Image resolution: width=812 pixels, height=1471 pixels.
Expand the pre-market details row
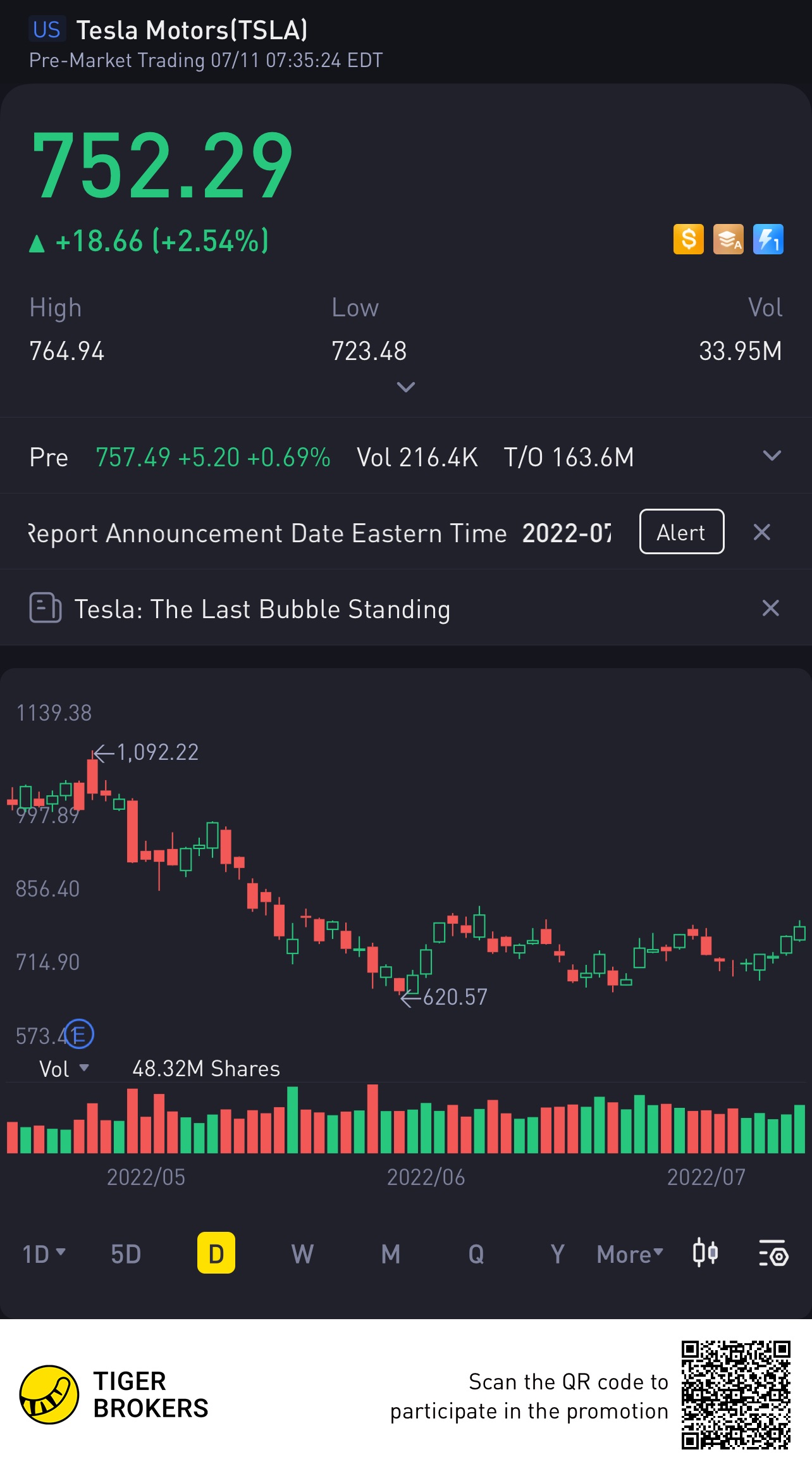[x=772, y=456]
